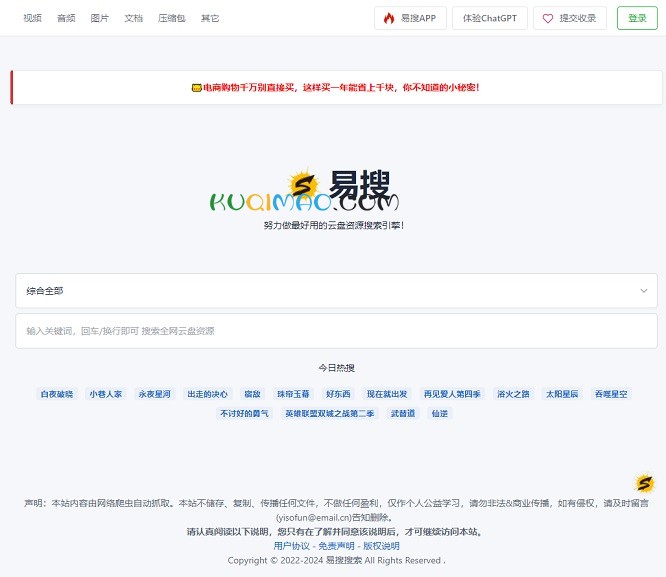Click hot tag 吞噬星空
This screenshot has width=666, height=577.
pyautogui.click(x=611, y=394)
